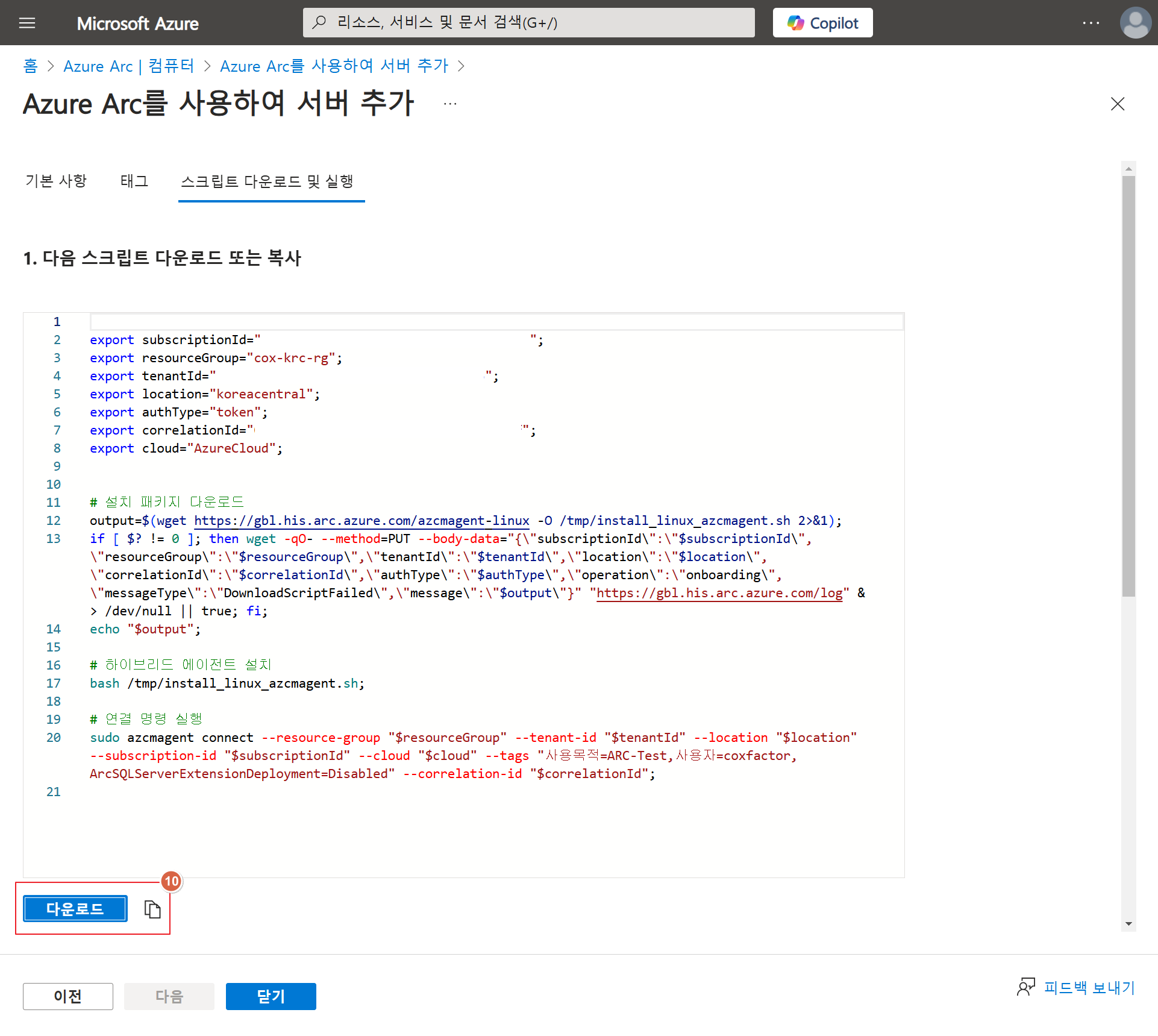Click the Copilot button

[x=822, y=23]
